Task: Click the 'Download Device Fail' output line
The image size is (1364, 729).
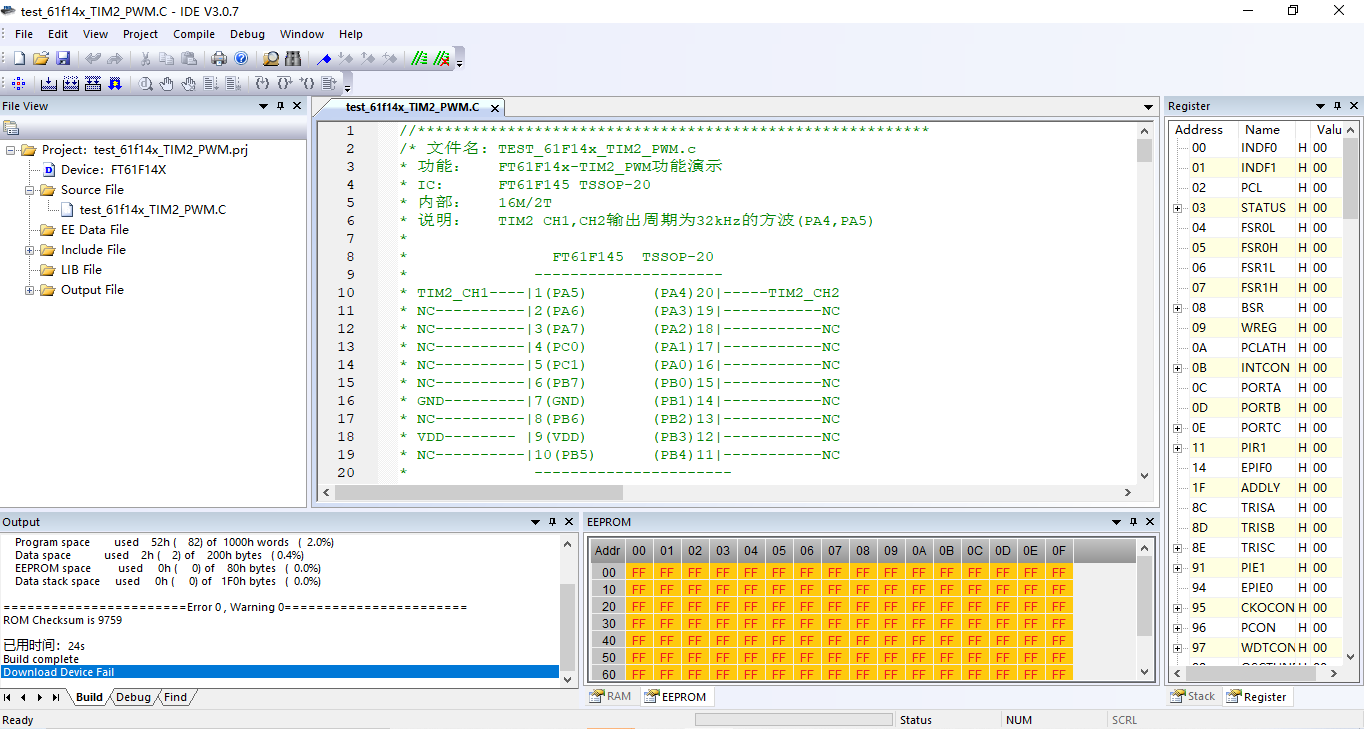Action: pyautogui.click(x=280, y=672)
